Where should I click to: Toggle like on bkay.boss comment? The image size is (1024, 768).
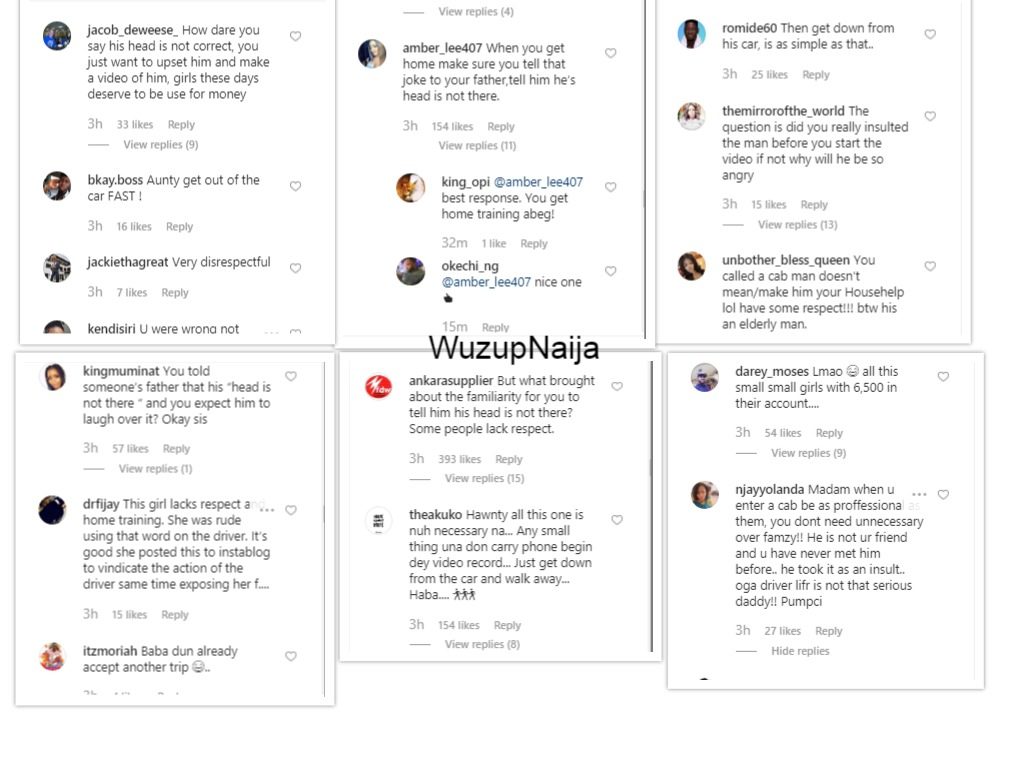click(295, 186)
